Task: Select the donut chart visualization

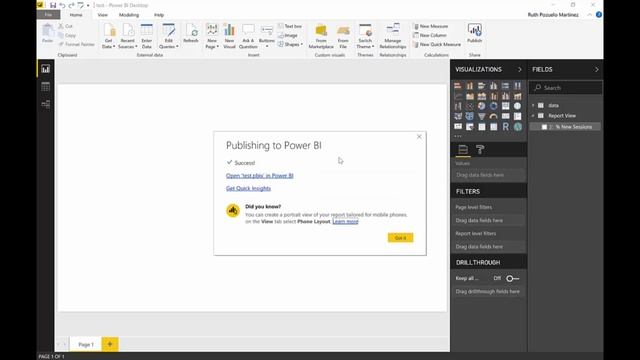Action: click(493, 106)
